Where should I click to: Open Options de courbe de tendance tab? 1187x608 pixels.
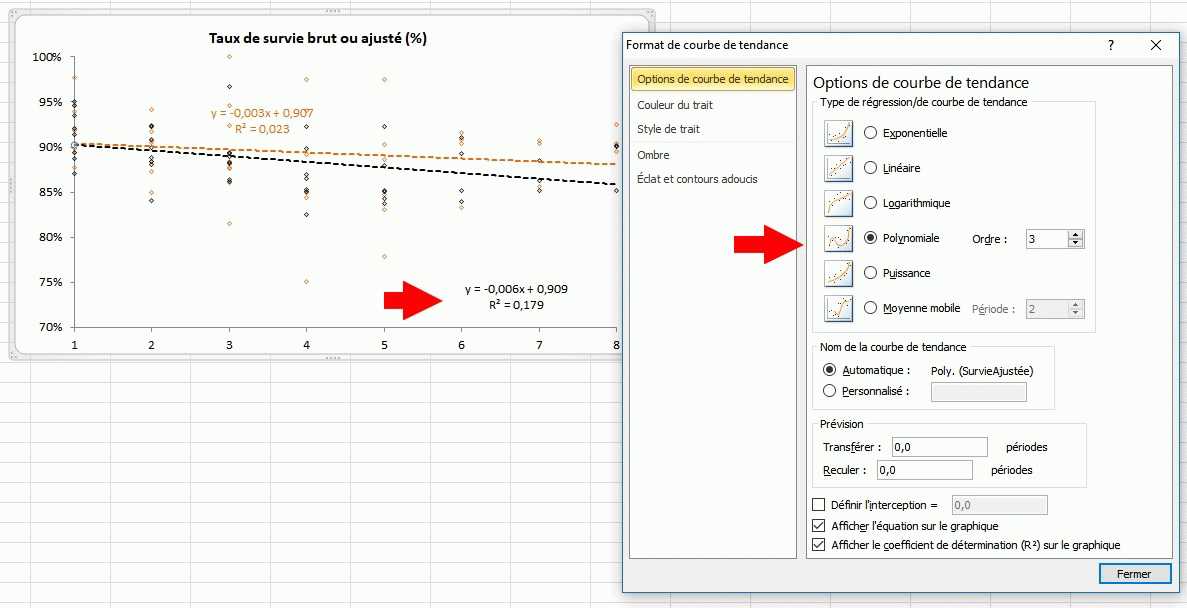coord(712,79)
